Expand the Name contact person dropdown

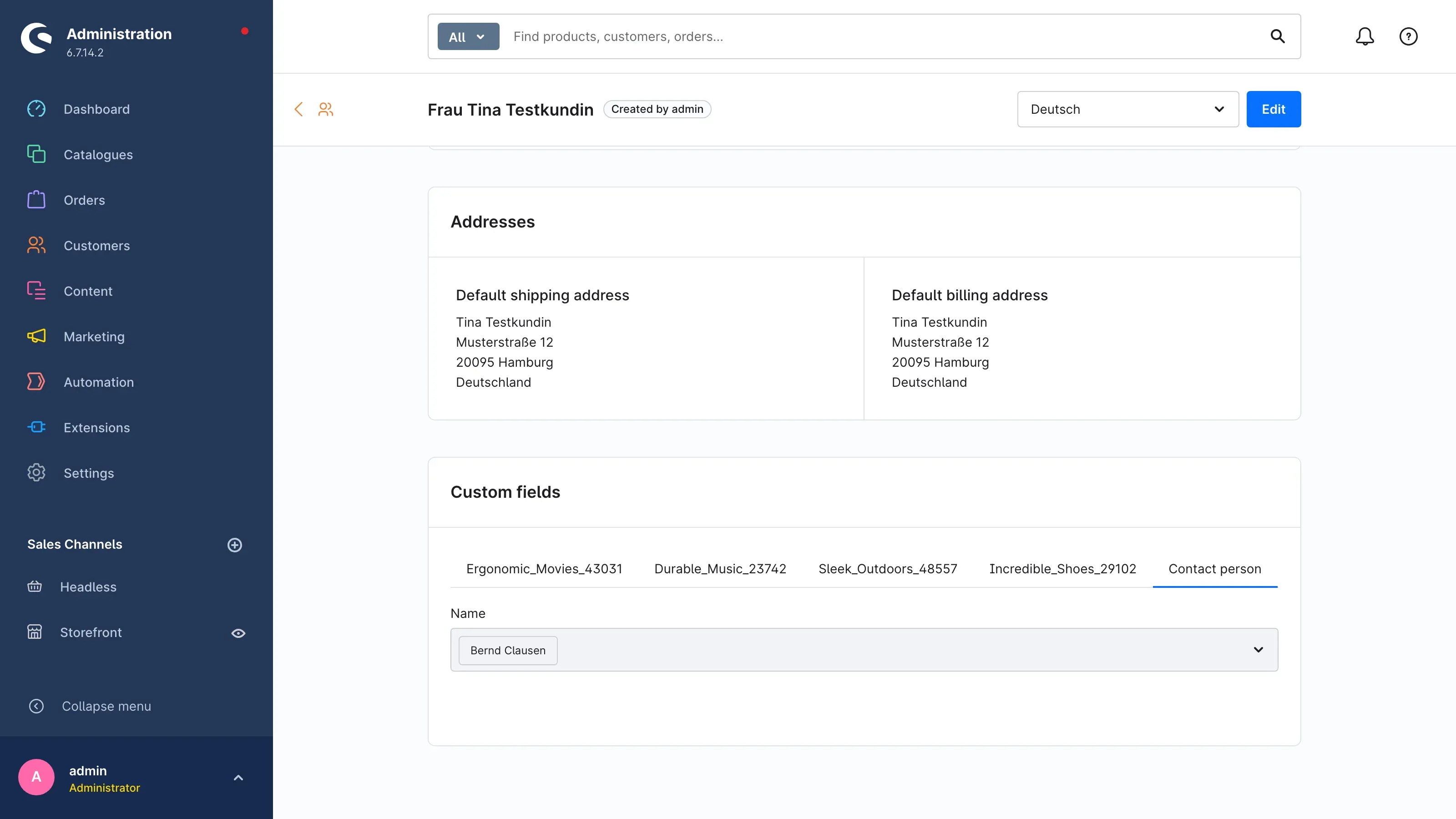coord(1258,649)
